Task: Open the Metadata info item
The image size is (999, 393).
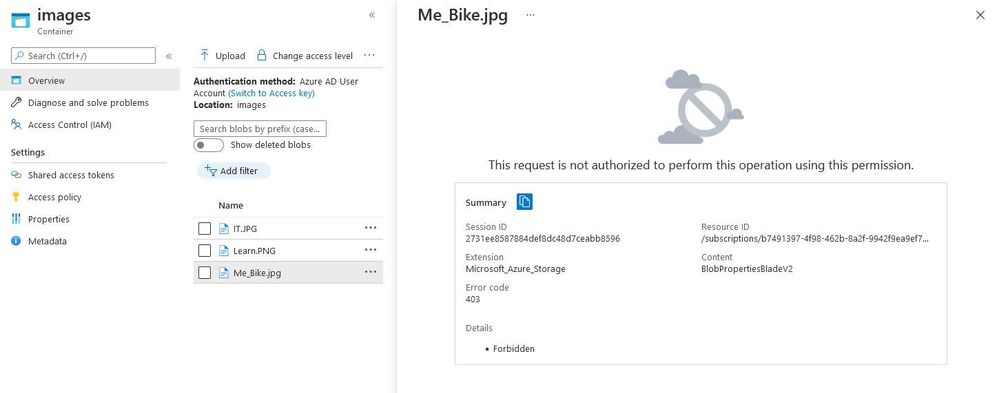Action: click(16, 241)
